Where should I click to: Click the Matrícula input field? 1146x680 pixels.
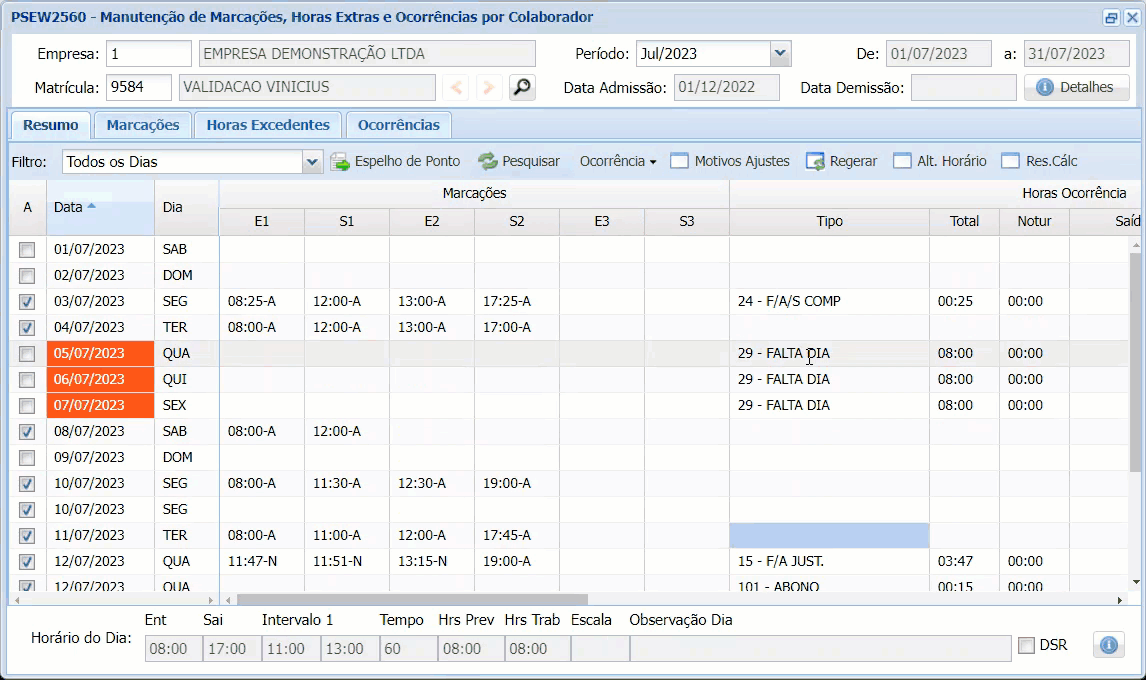(x=138, y=88)
